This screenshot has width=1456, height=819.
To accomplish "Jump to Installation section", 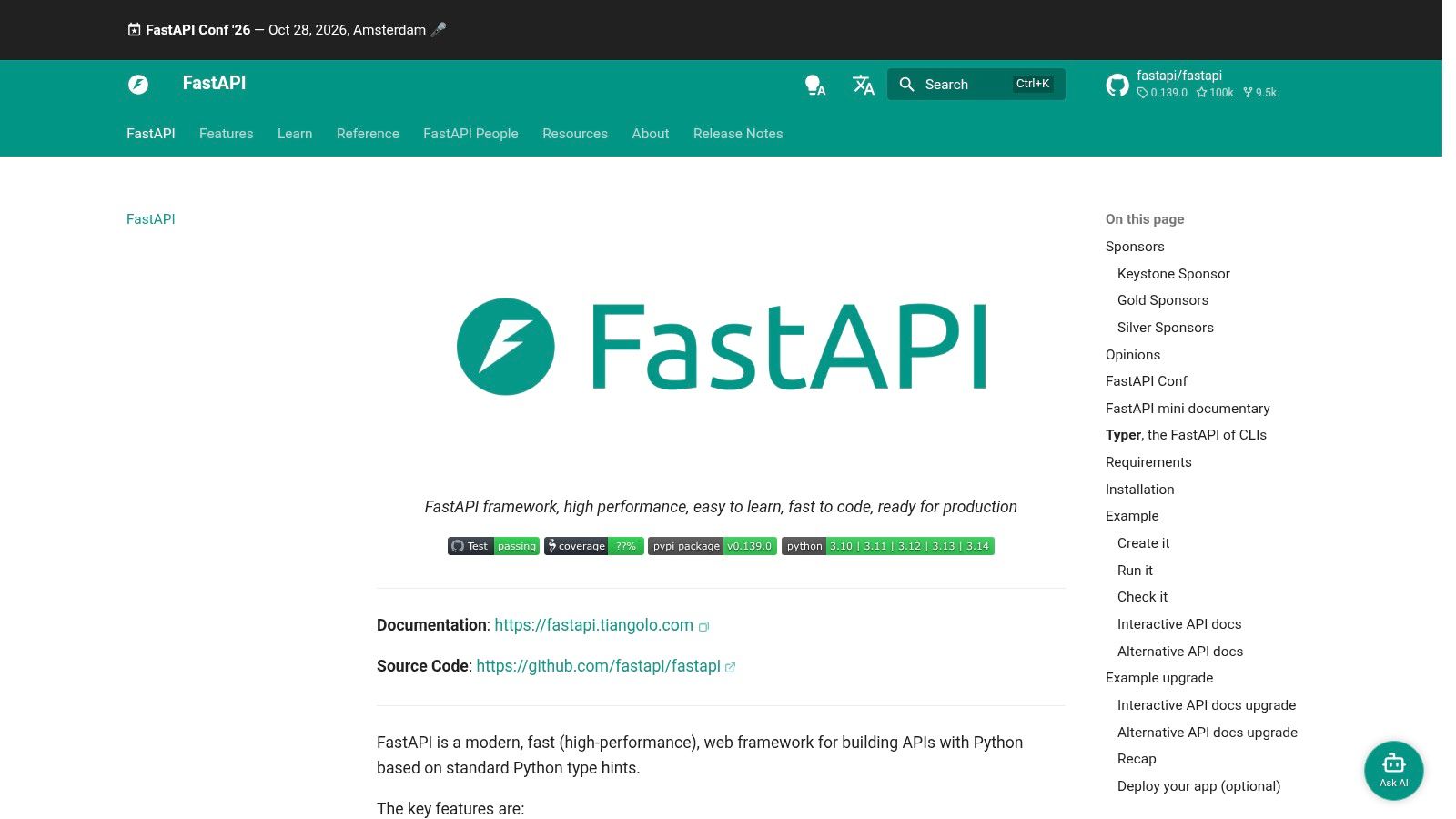I will pos(1140,490).
